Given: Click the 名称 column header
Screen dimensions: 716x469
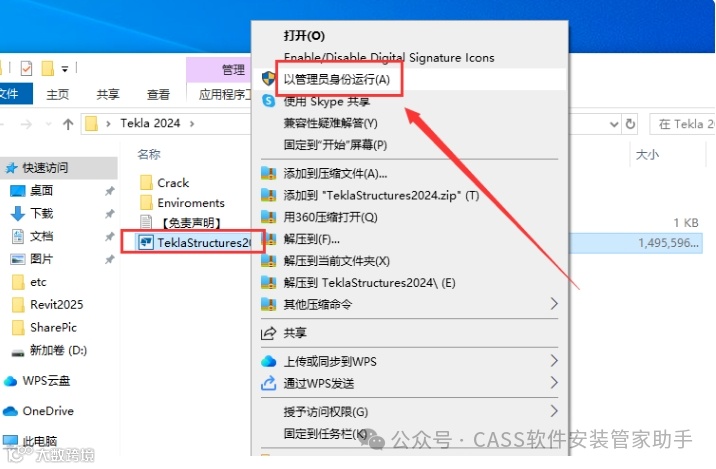Looking at the screenshot, I should point(149,154).
